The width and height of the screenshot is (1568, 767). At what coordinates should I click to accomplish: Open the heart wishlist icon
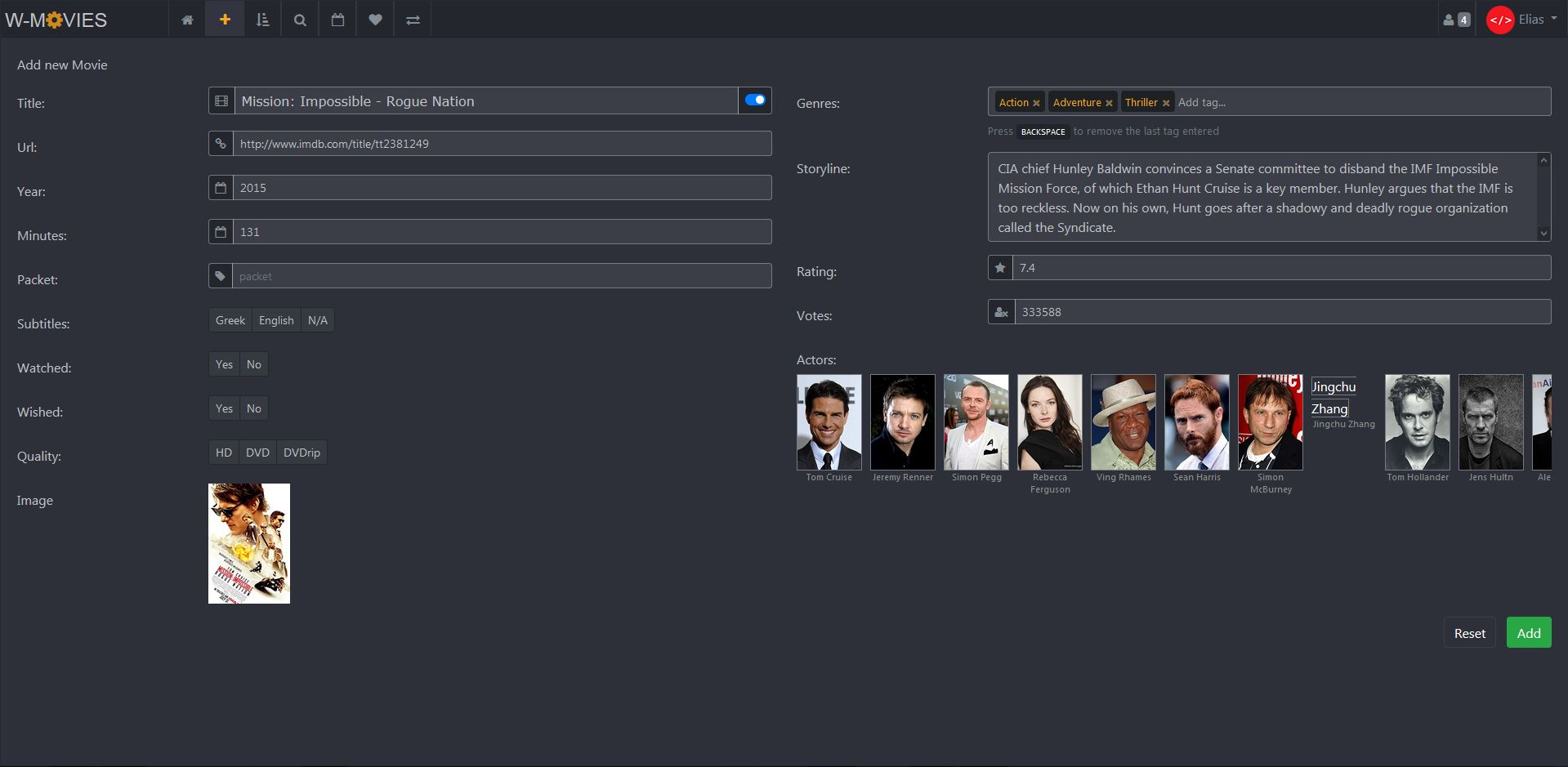(x=375, y=20)
